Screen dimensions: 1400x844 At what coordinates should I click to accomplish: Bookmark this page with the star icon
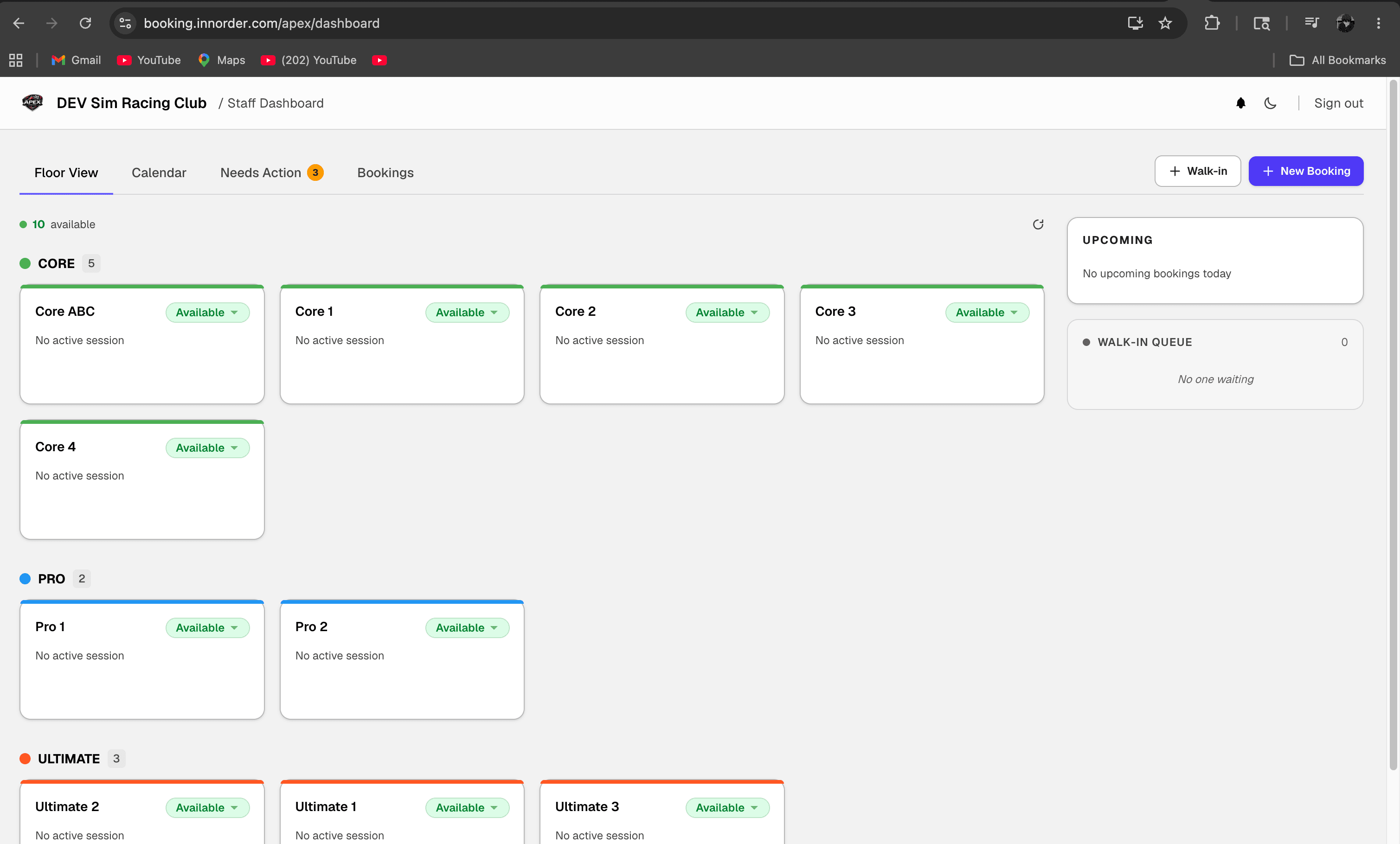(1165, 23)
